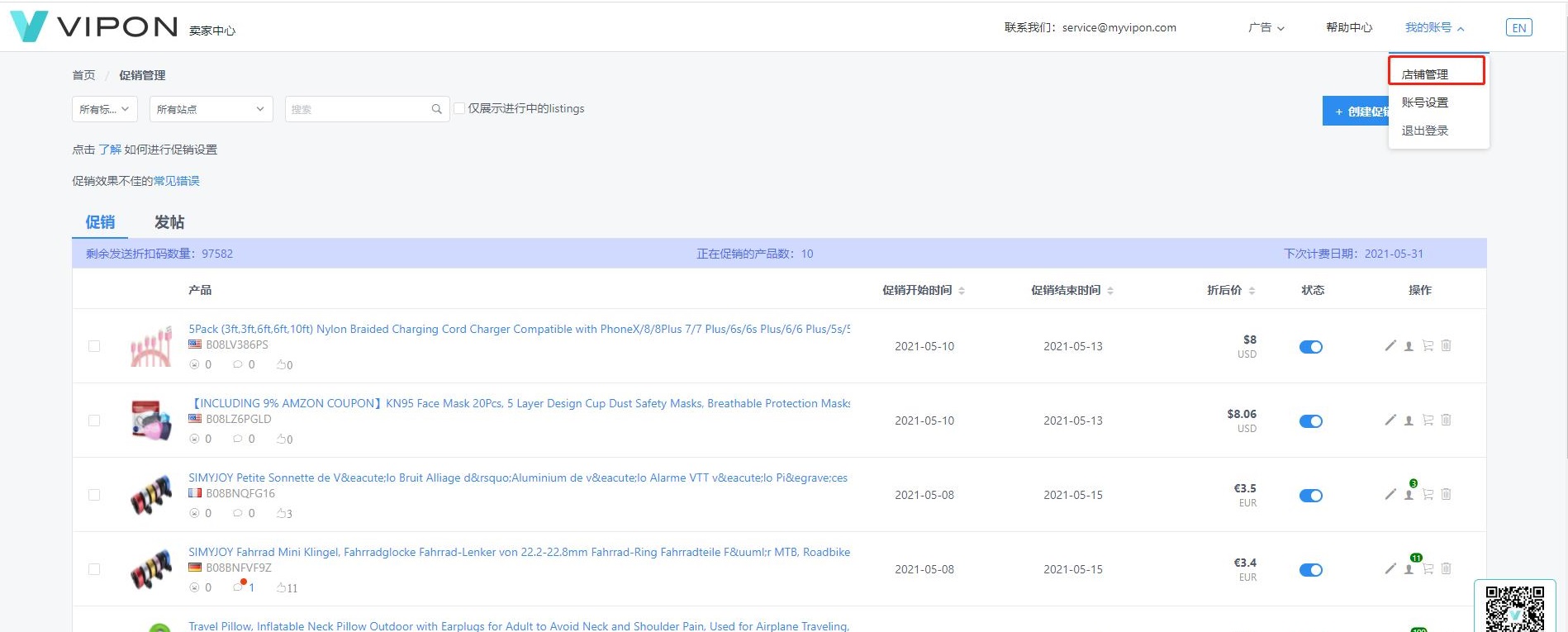Click the 创建促销 button
The height and width of the screenshot is (632, 1568).
click(x=1356, y=112)
